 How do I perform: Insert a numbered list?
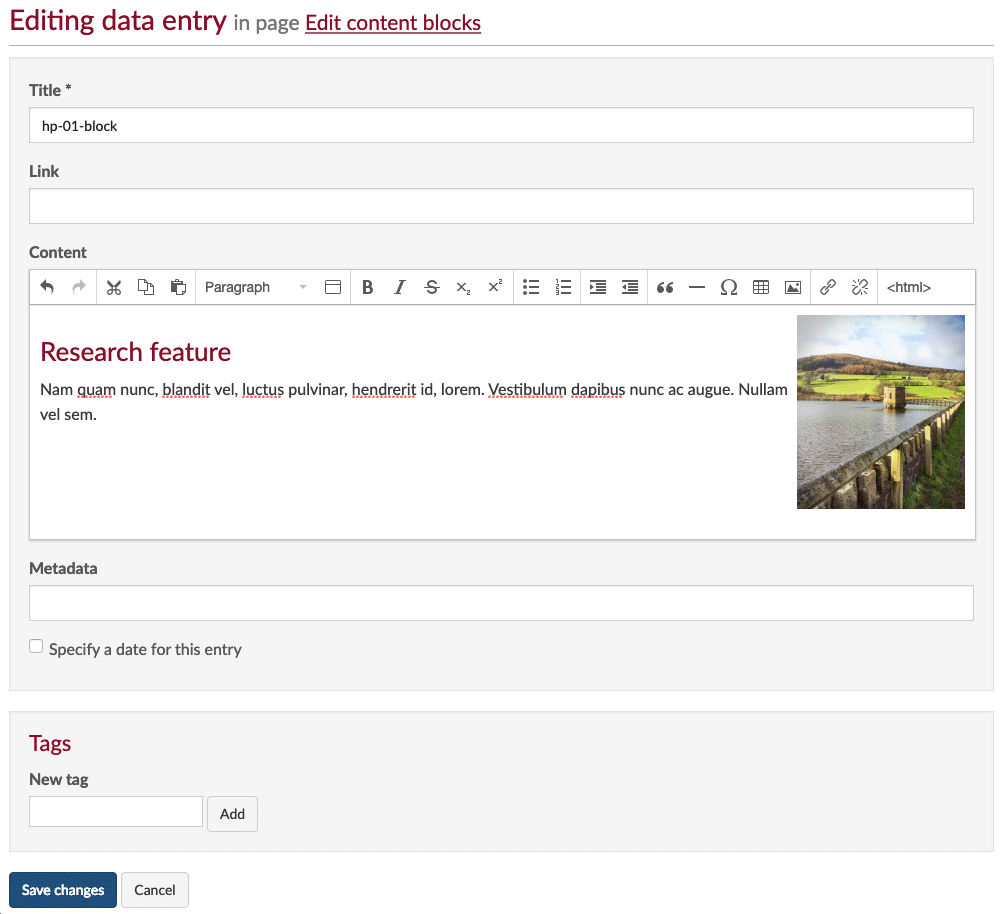tap(563, 287)
